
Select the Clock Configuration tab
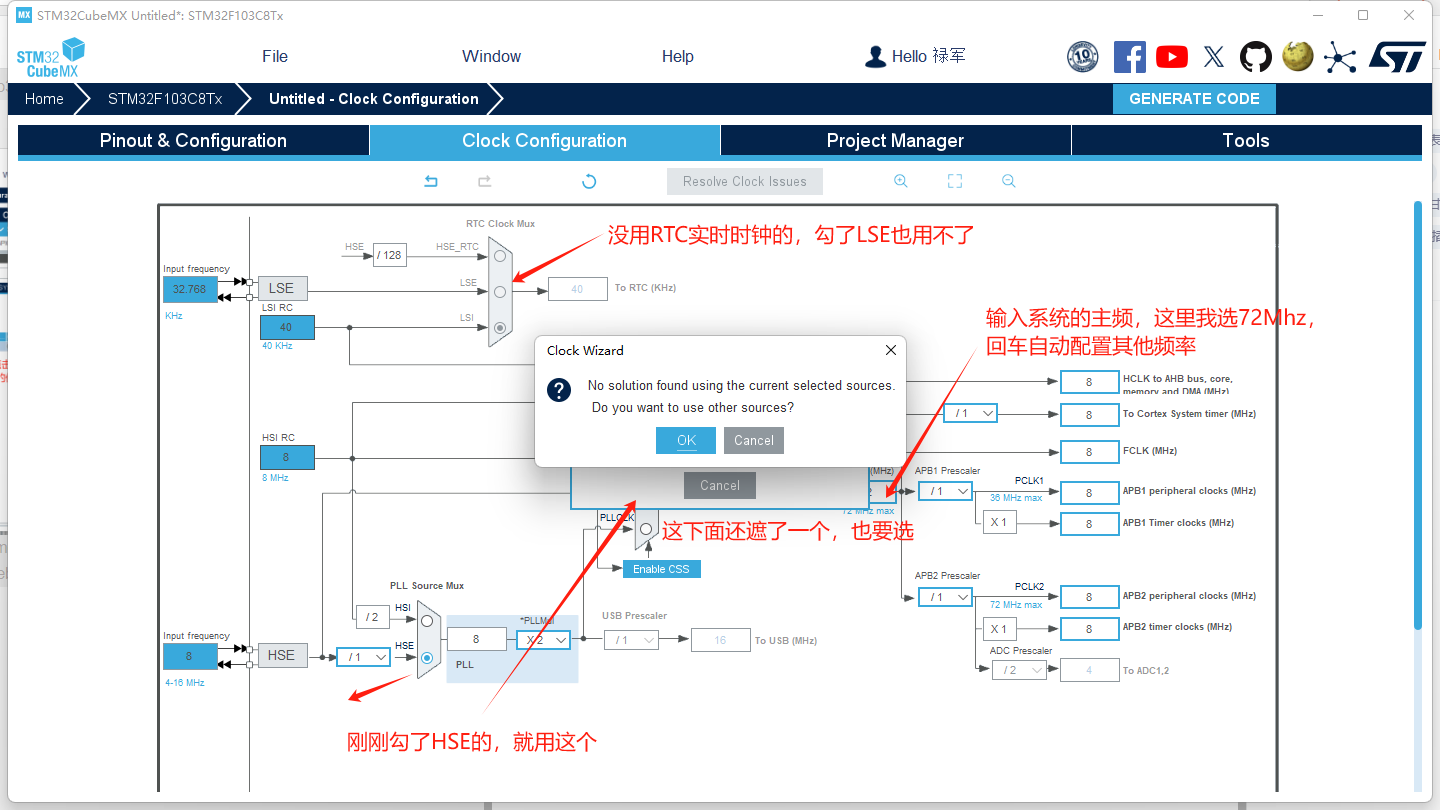[x=544, y=140]
